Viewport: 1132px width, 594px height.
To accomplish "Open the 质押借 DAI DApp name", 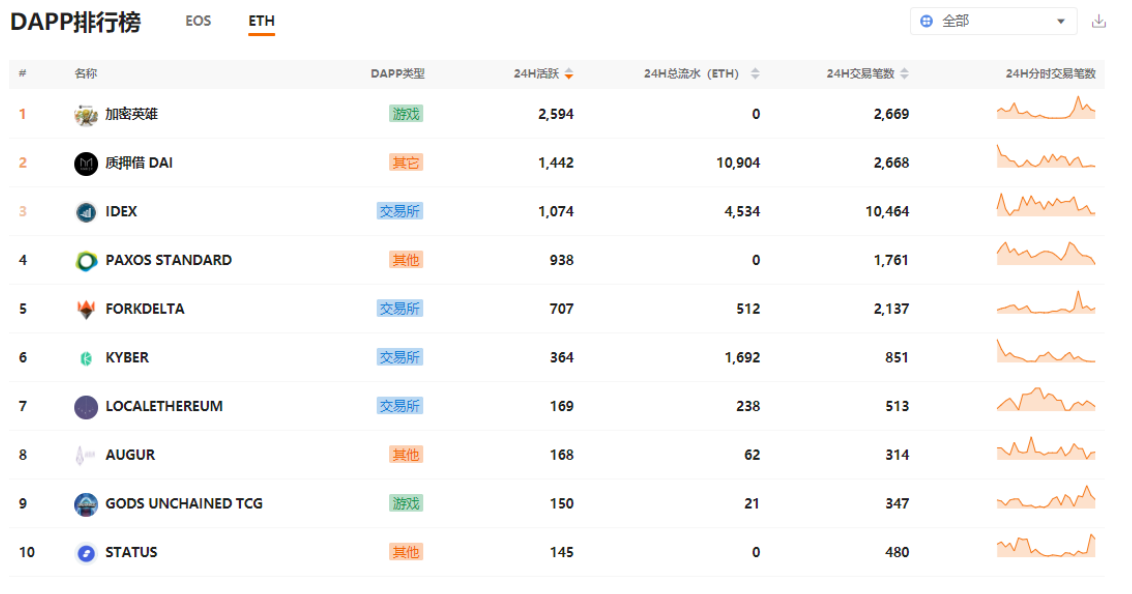I will coord(139,163).
